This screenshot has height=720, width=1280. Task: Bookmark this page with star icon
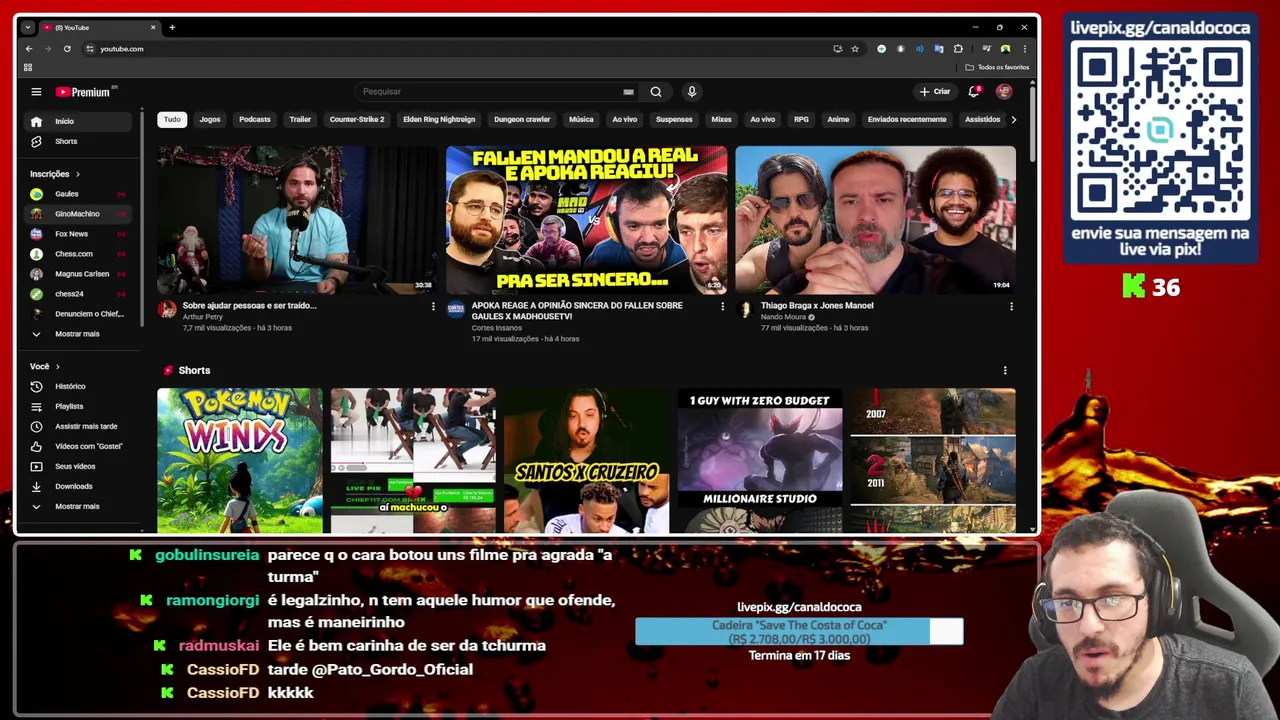pos(855,49)
